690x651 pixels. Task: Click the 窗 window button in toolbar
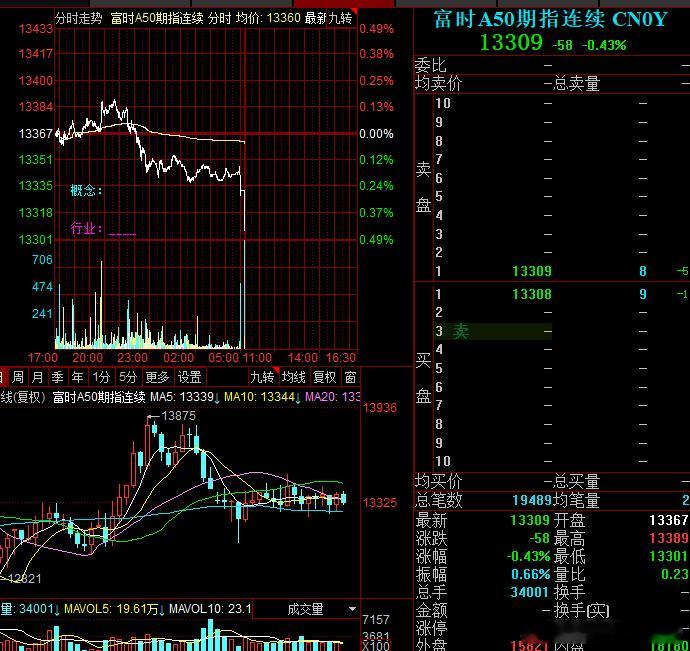[350, 377]
